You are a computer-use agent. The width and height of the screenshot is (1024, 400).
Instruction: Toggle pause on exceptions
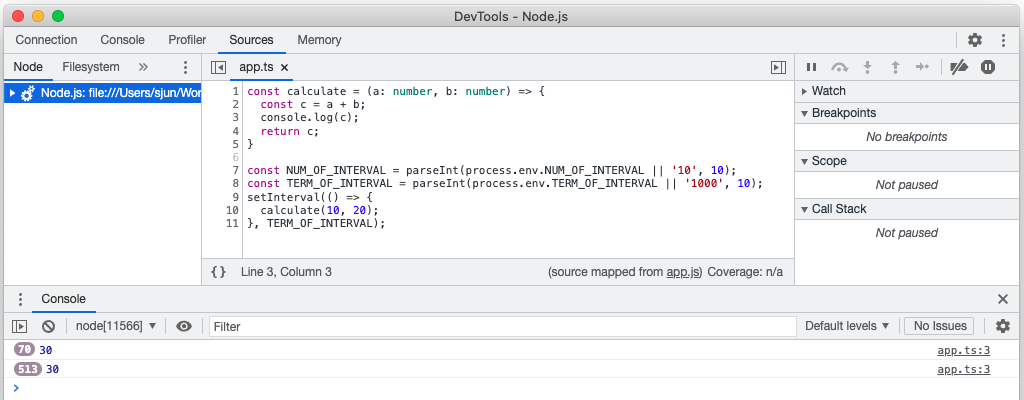pos(988,67)
